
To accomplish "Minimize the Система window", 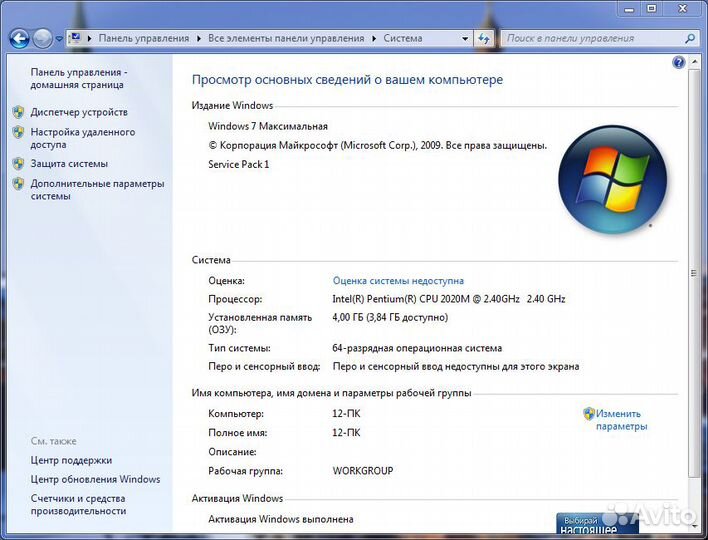I will pyautogui.click(x=630, y=9).
